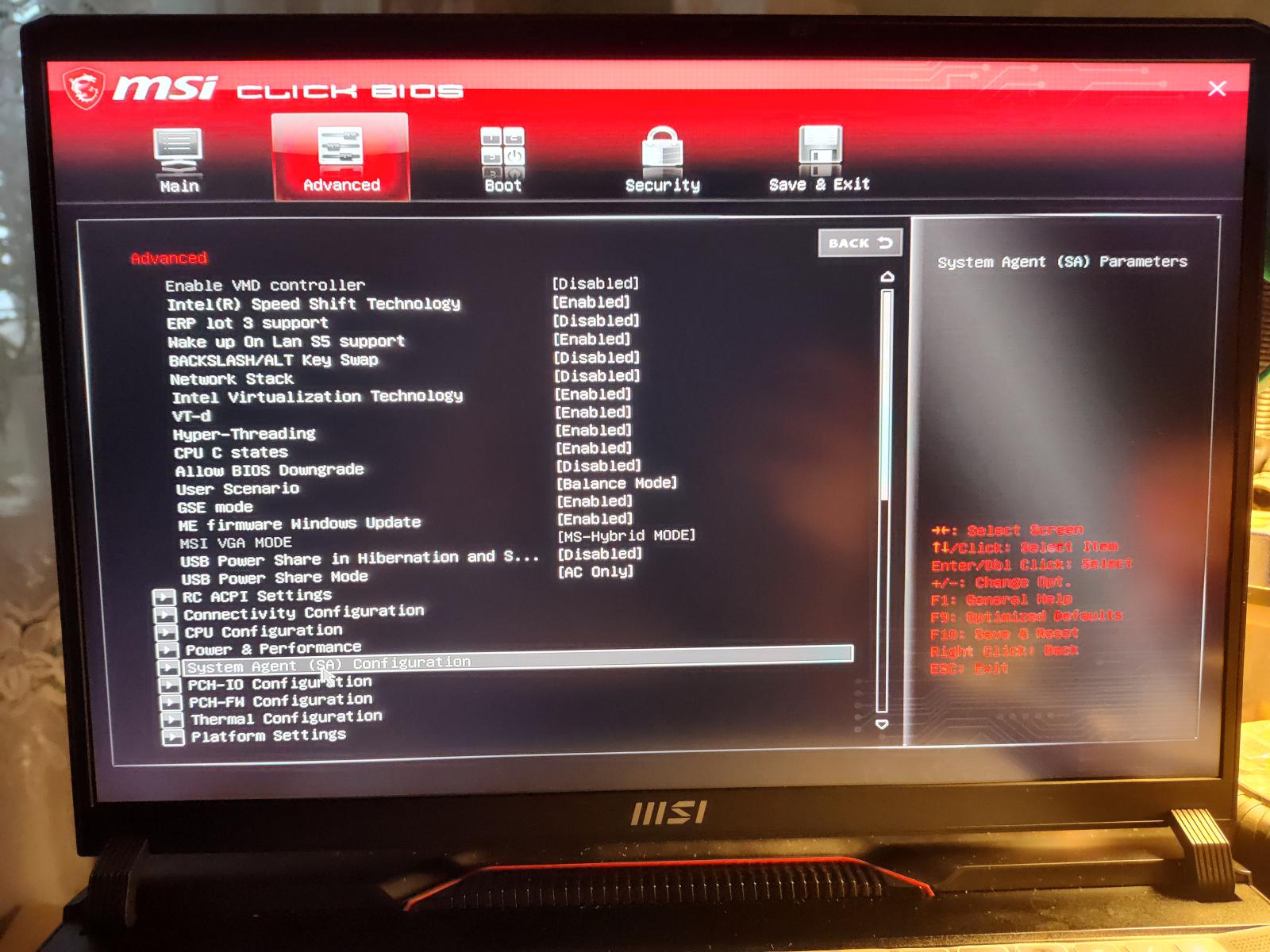Image resolution: width=1270 pixels, height=952 pixels.
Task: Toggle GSE mode Enabled value
Action: (595, 501)
